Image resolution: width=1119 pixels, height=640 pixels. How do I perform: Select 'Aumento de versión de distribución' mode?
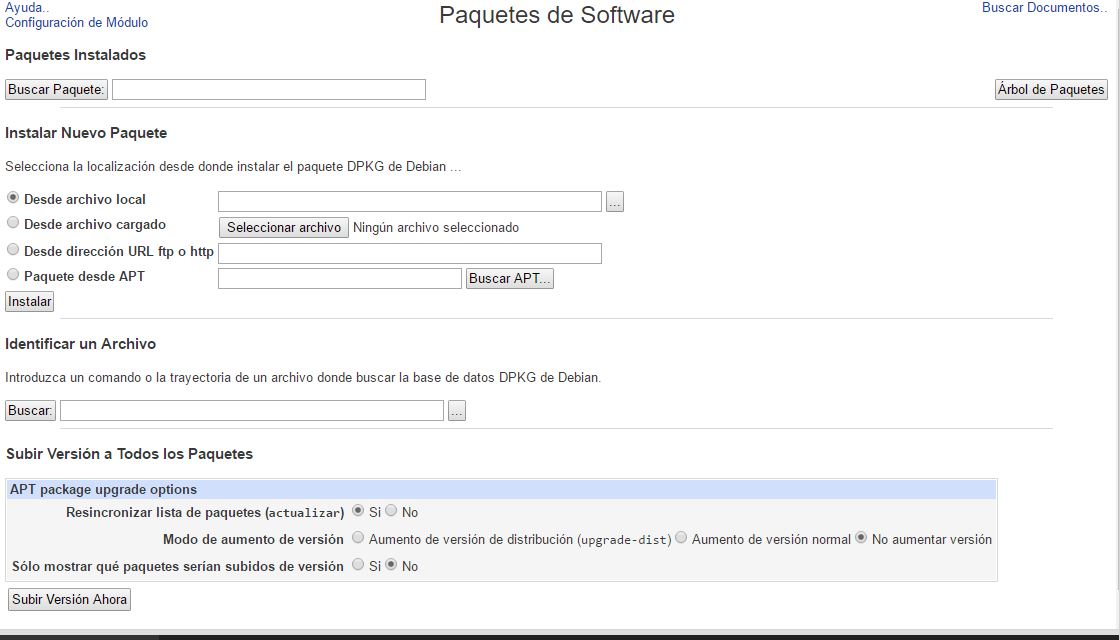click(x=358, y=538)
